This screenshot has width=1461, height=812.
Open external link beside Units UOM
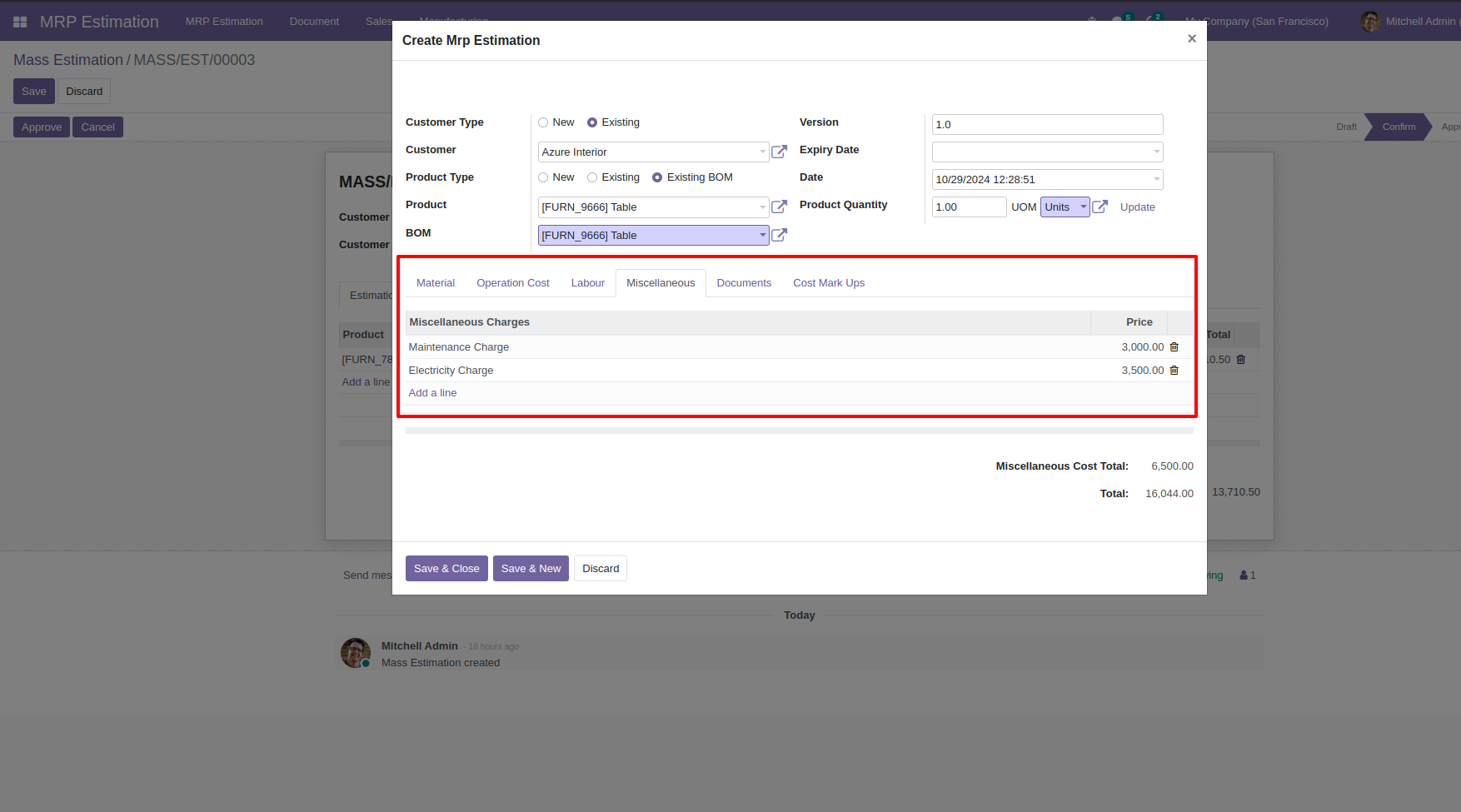(x=1099, y=207)
